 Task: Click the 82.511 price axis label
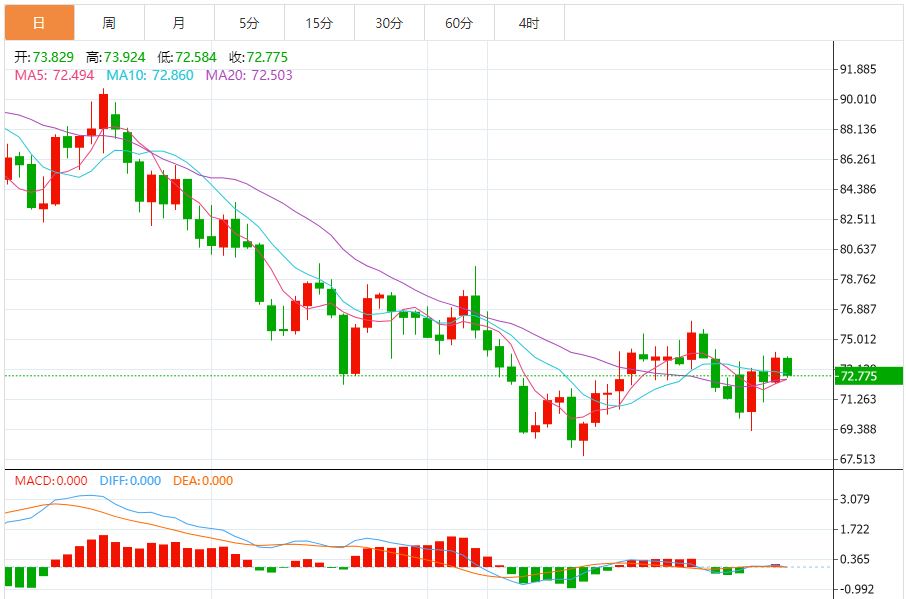click(858, 219)
